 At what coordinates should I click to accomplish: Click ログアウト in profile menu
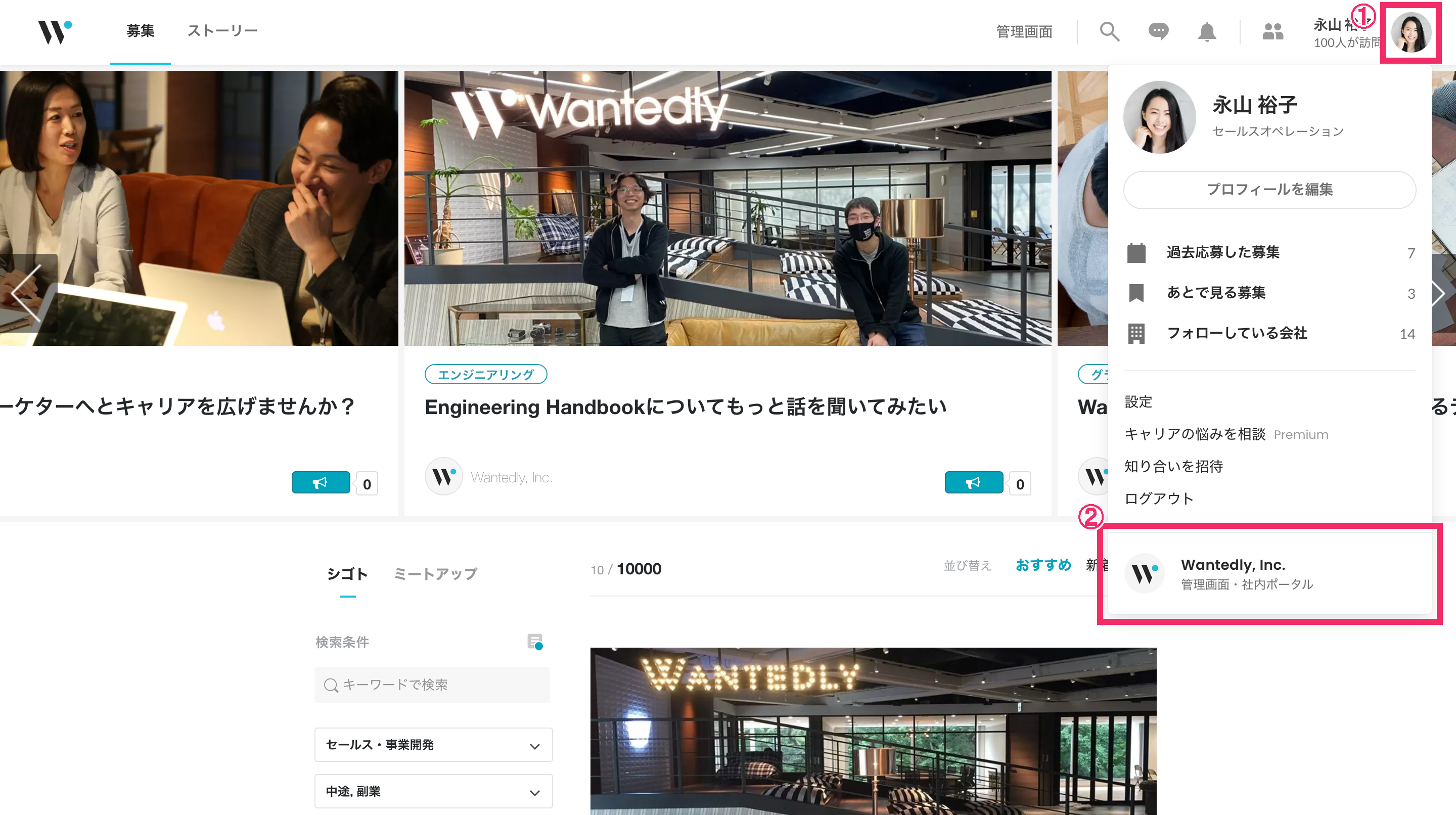pos(1159,499)
